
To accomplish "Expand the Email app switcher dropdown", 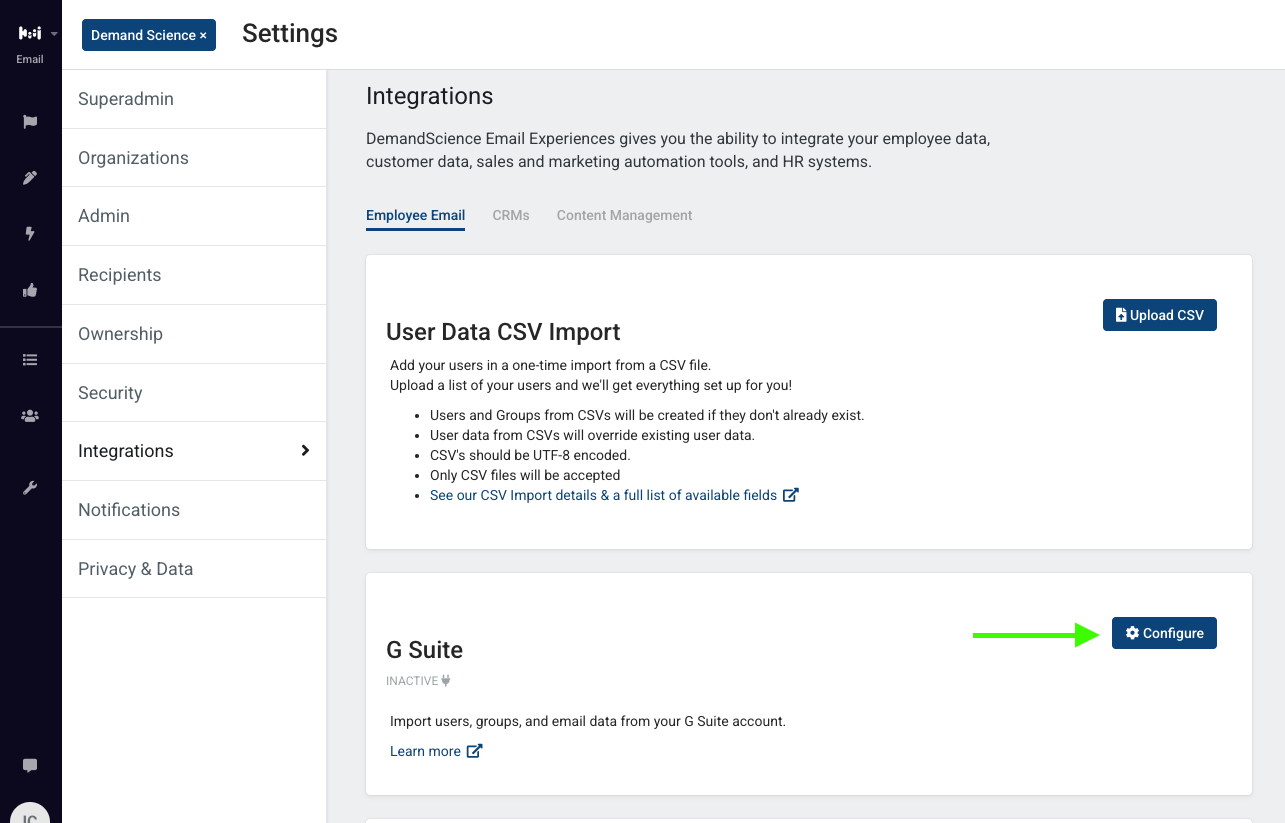I will click(x=30, y=43).
